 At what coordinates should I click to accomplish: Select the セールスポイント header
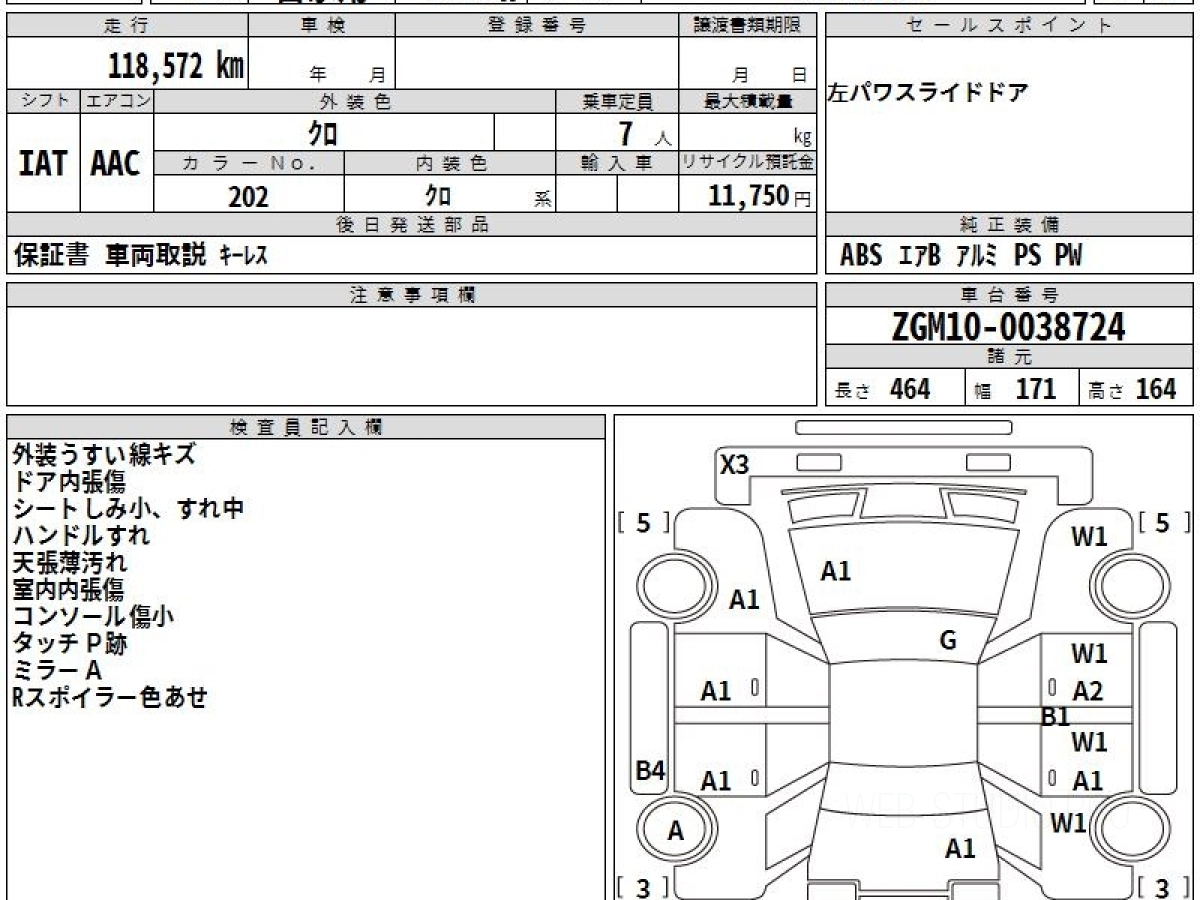1010,26
